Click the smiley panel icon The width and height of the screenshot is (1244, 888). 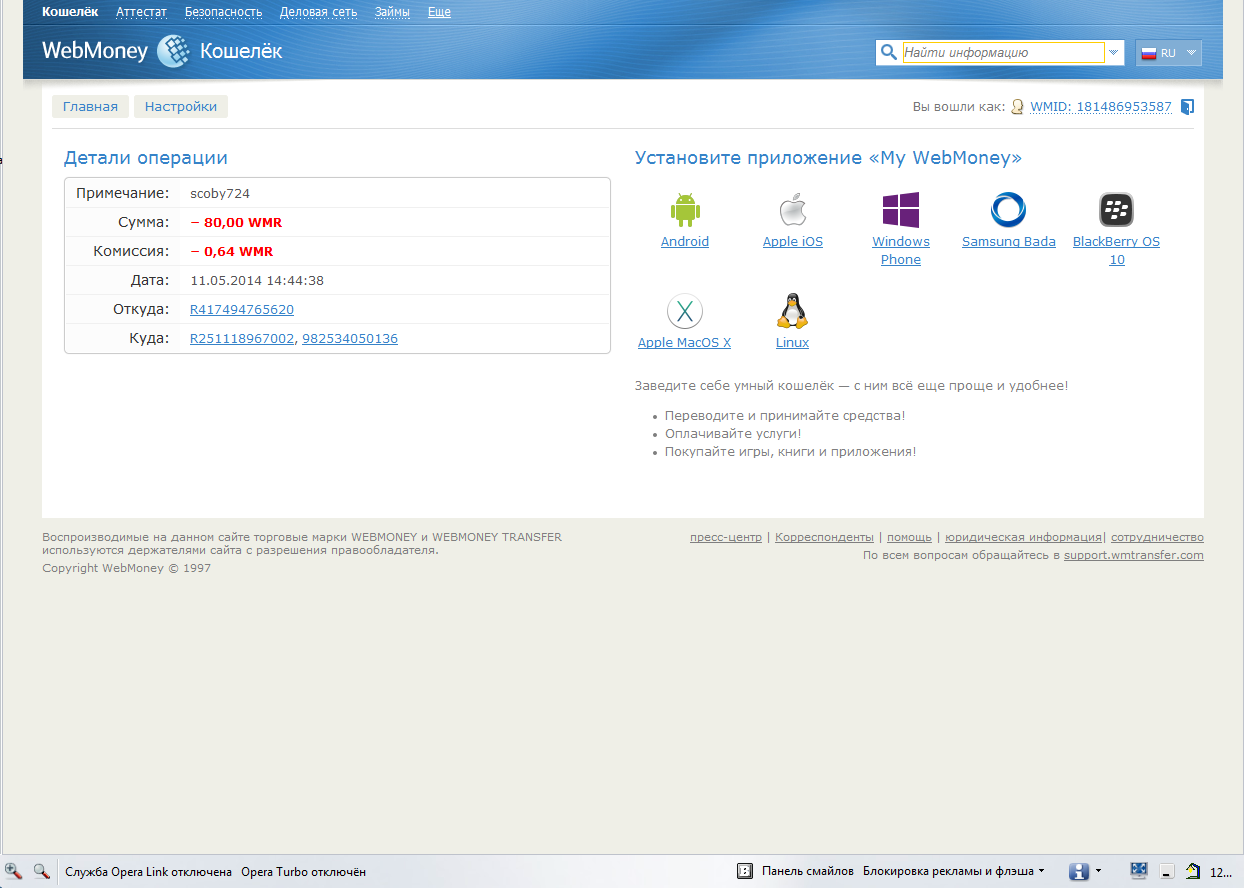pyautogui.click(x=745, y=871)
